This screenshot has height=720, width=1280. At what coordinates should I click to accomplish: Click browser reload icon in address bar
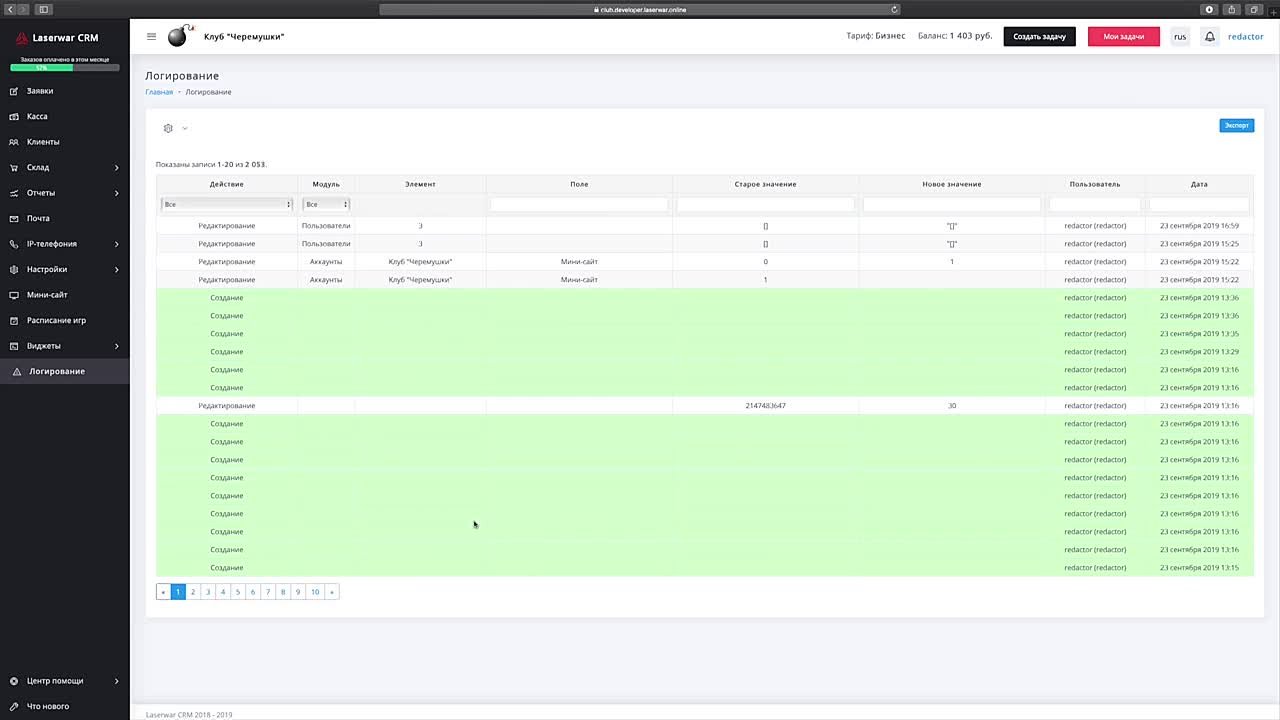pos(894,9)
